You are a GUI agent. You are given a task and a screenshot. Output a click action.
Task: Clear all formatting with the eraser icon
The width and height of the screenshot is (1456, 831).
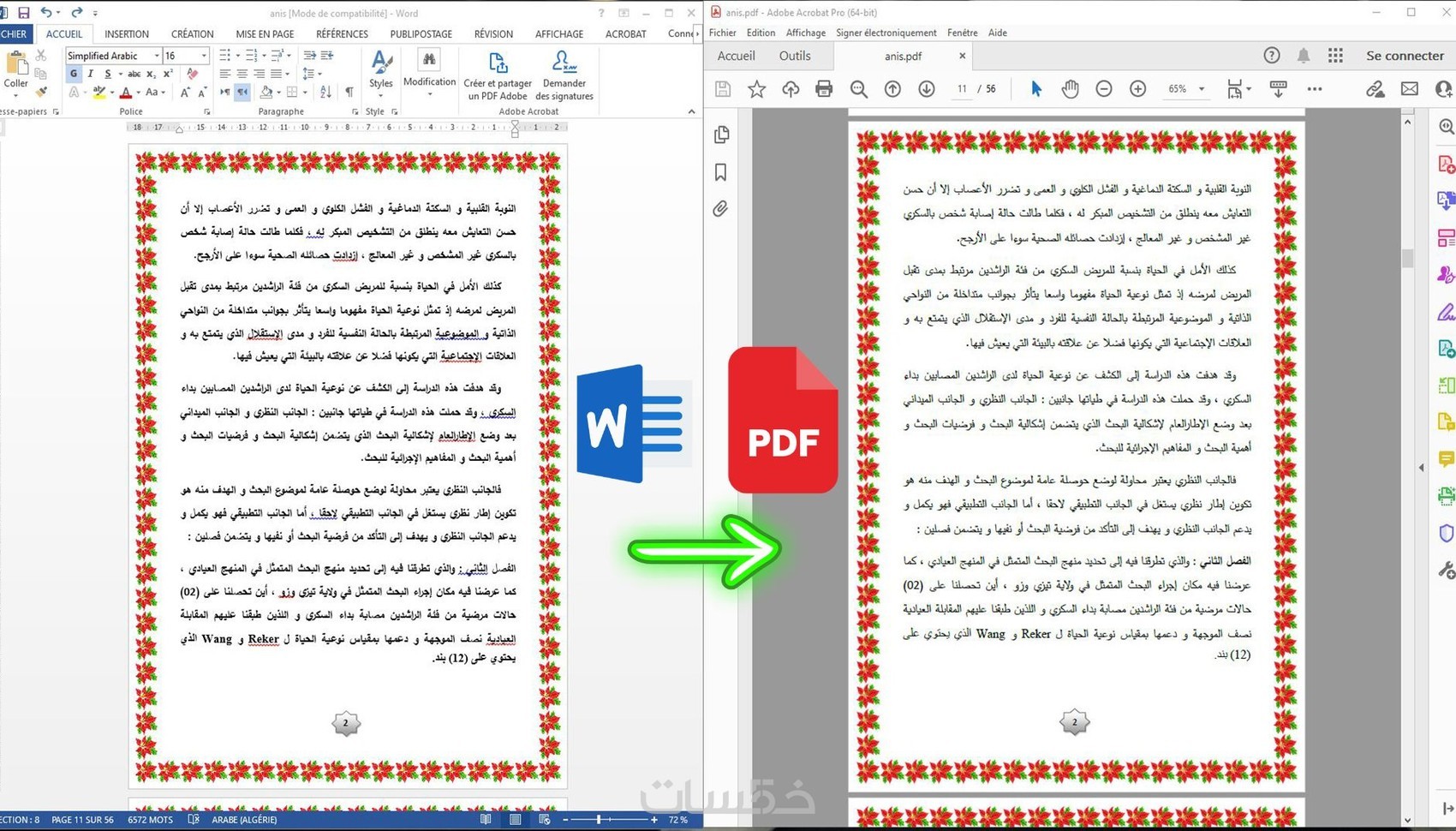pos(193,74)
